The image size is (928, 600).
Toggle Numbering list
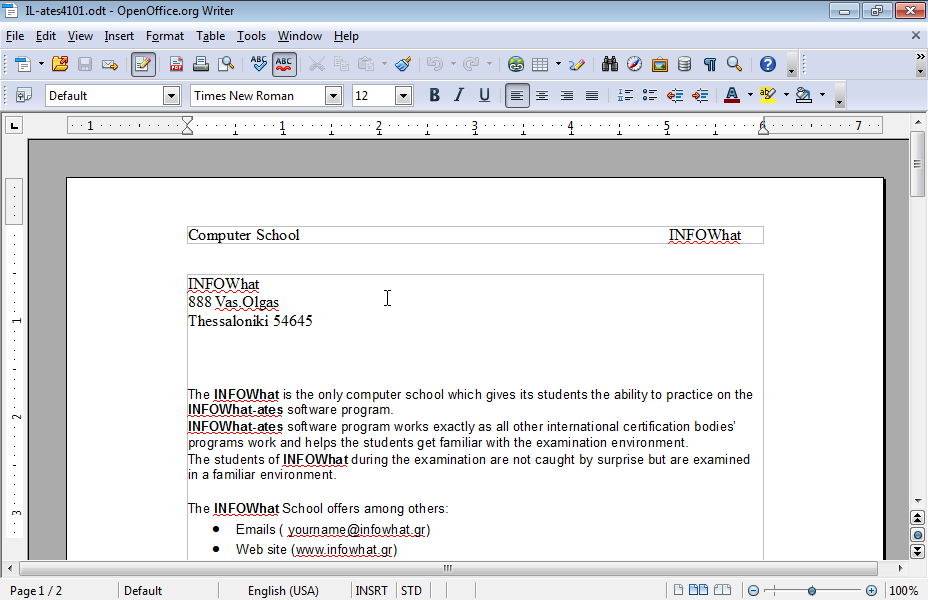coord(625,95)
